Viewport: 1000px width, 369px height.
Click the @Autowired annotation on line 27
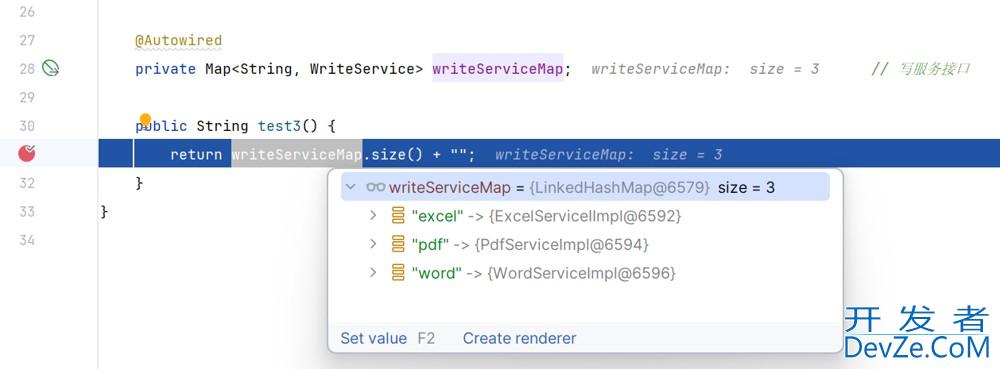point(179,40)
